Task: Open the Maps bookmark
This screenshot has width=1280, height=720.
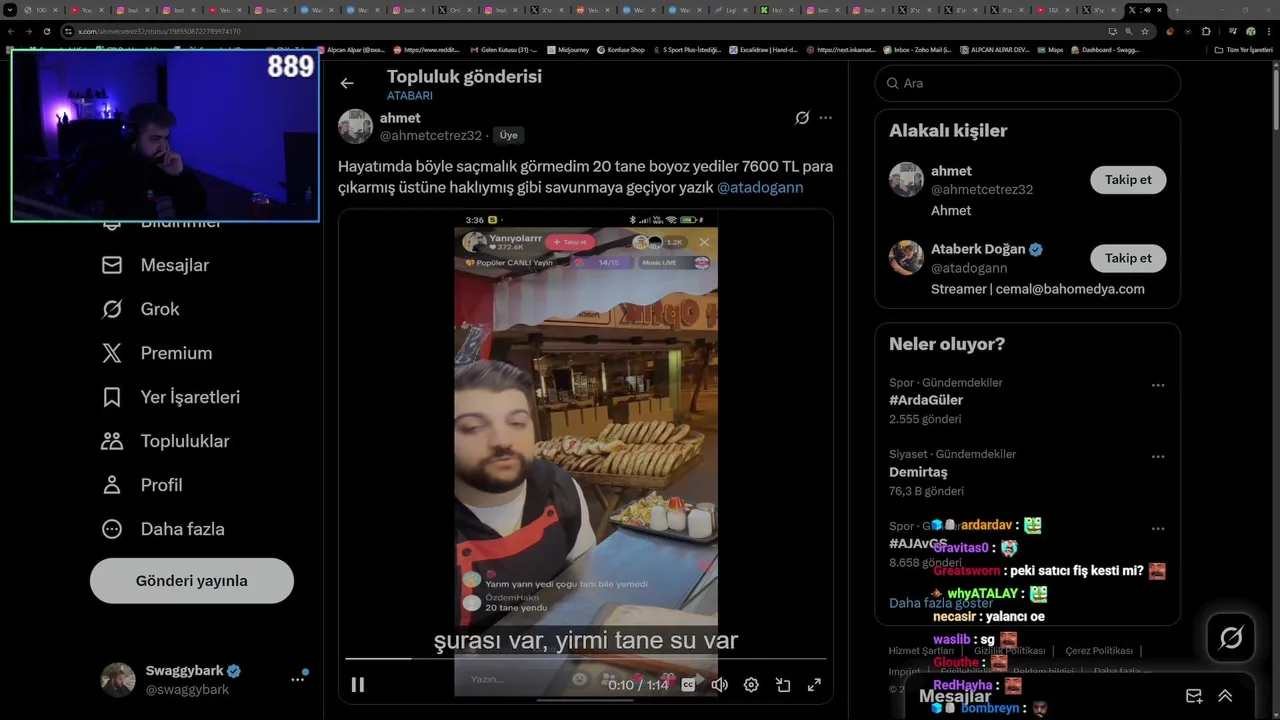Action: (x=1050, y=49)
